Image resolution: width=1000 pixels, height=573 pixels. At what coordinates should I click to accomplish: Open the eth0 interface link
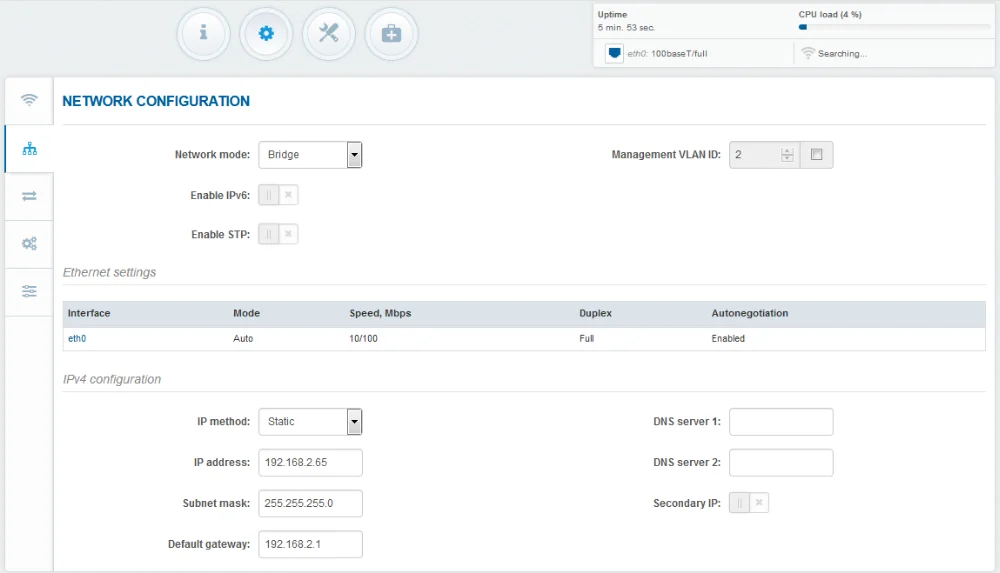pos(77,339)
